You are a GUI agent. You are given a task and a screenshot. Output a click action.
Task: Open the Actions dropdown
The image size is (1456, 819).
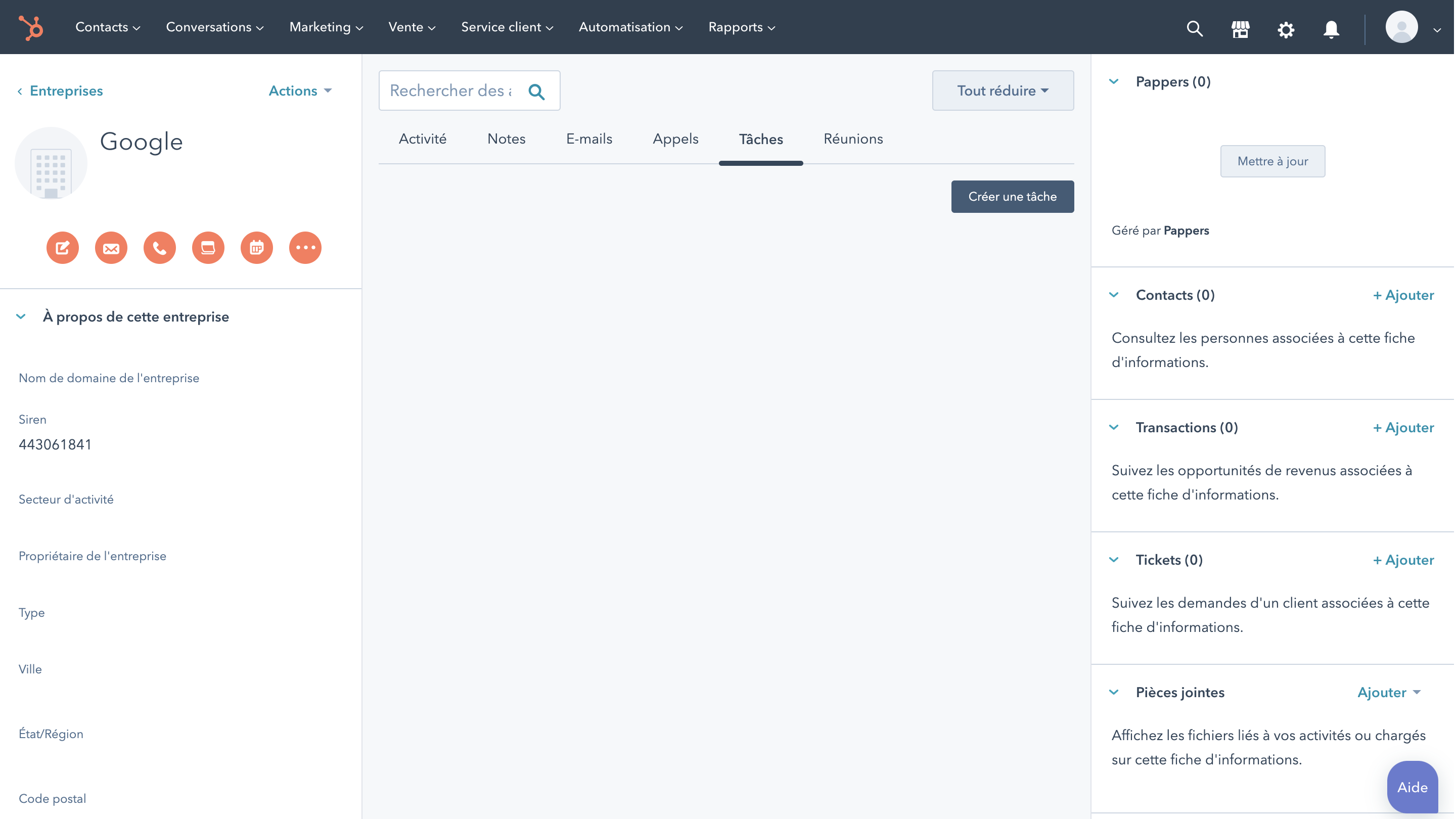point(300,91)
